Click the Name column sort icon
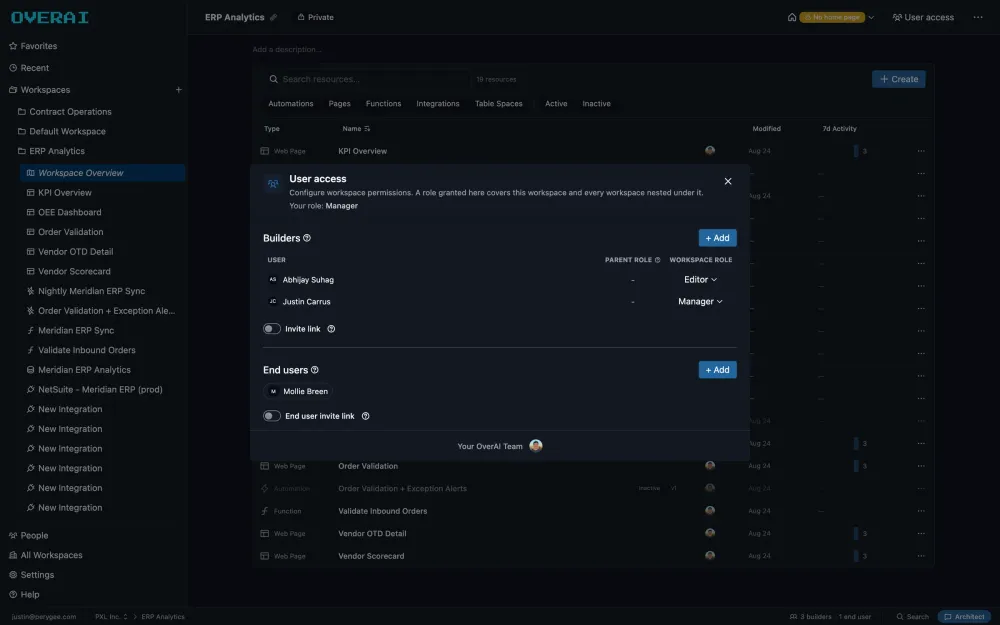1000x625 pixels. point(367,129)
